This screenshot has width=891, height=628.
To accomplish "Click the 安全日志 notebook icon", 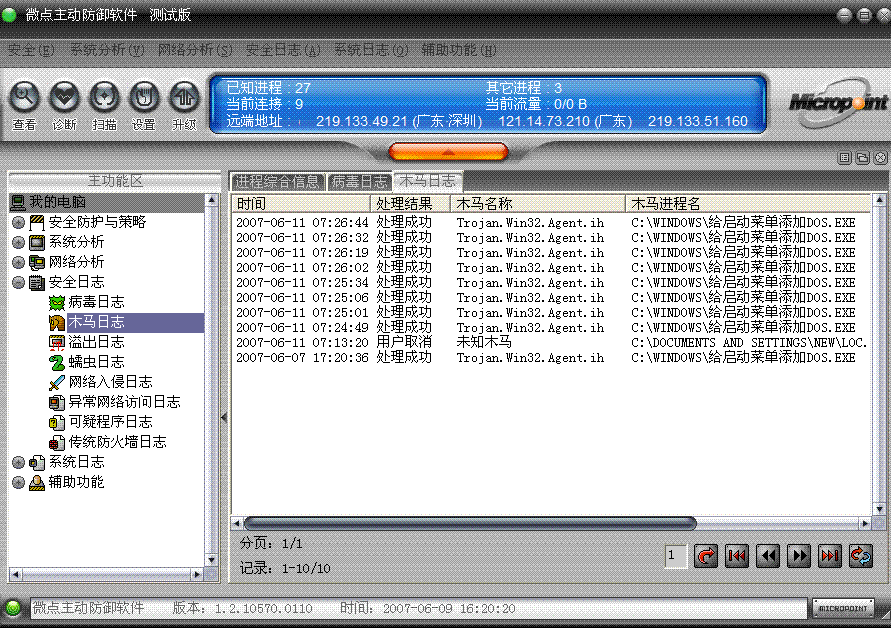I will tap(37, 282).
